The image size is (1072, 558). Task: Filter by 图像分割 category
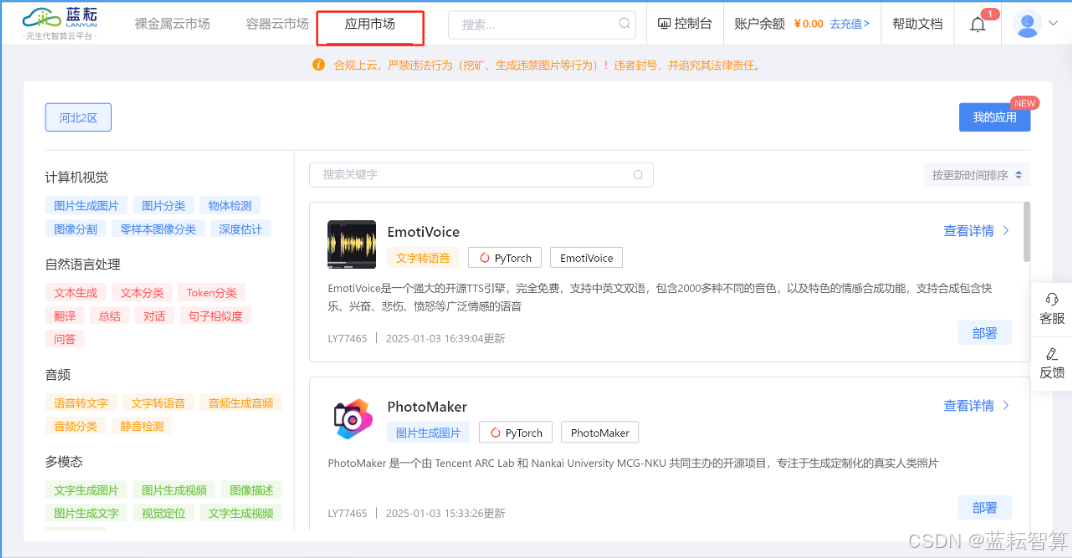pos(75,229)
